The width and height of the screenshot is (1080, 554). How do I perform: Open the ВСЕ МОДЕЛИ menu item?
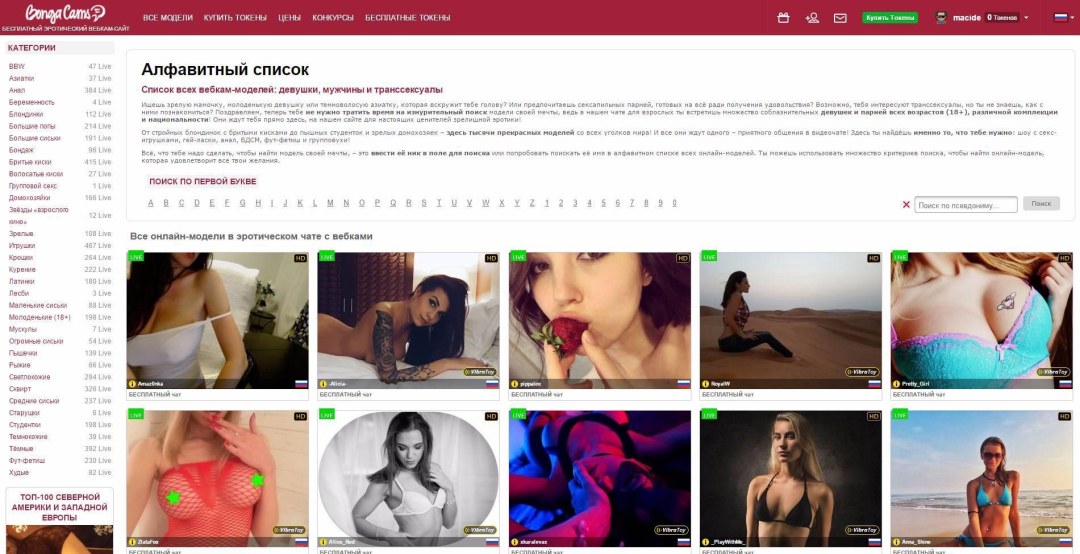(168, 18)
